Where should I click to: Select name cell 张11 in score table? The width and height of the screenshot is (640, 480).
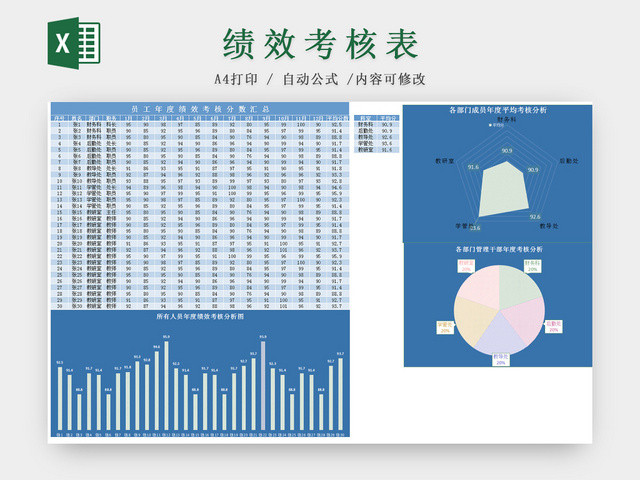(76, 187)
